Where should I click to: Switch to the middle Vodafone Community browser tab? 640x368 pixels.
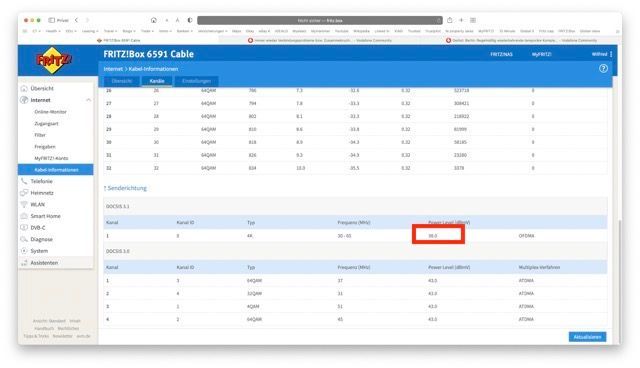pyautogui.click(x=320, y=40)
